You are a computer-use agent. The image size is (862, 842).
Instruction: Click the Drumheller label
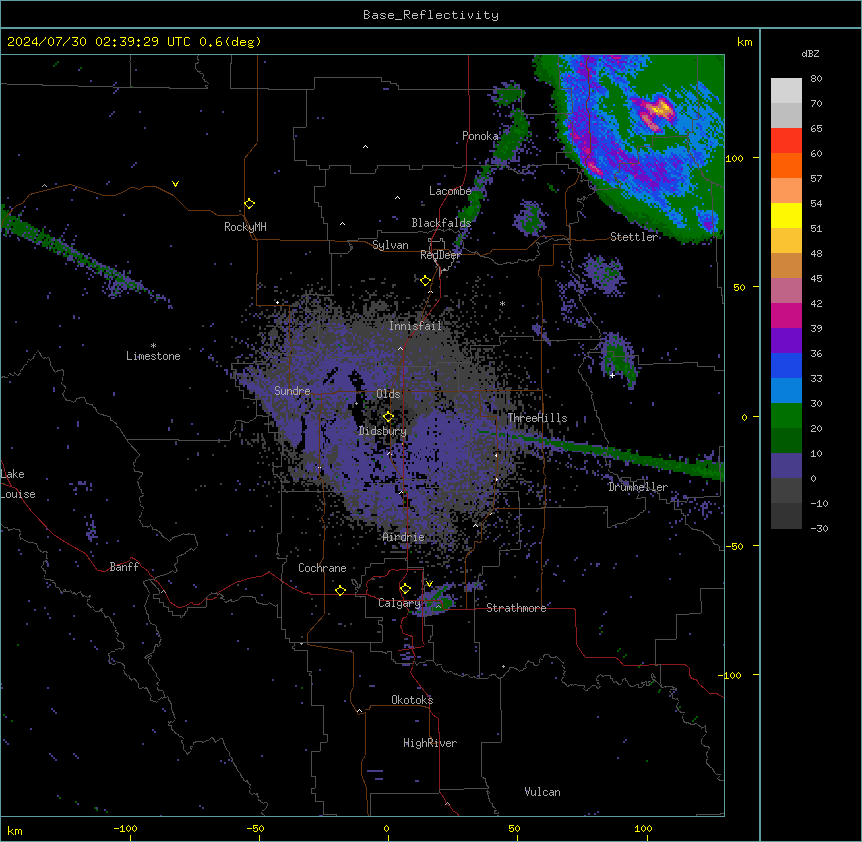tap(638, 487)
